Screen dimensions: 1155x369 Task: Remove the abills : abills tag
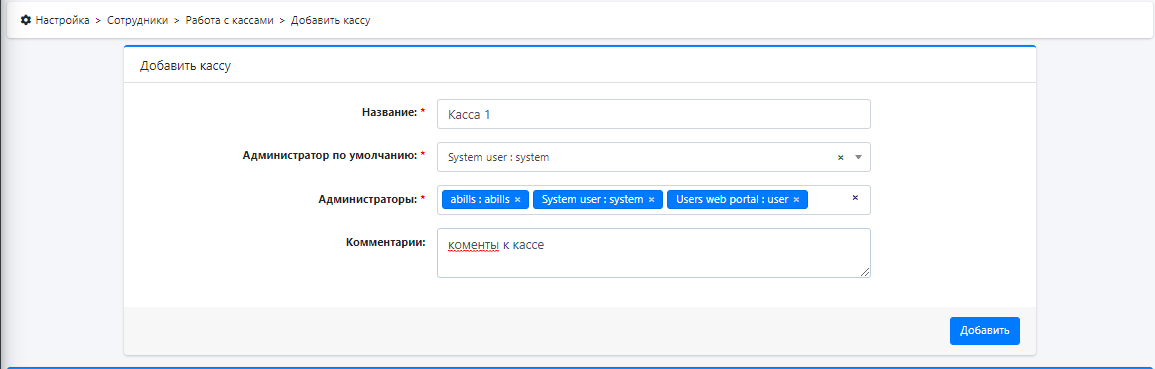[517, 200]
